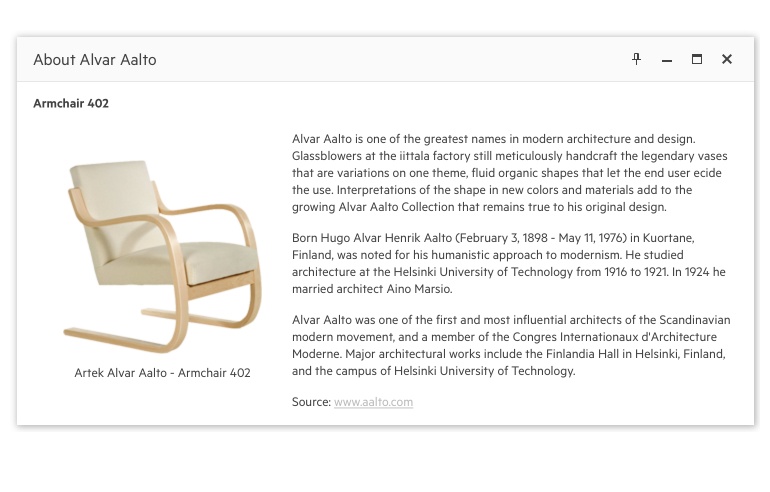Select the bold "Armchair 402" heading

pos(71,103)
